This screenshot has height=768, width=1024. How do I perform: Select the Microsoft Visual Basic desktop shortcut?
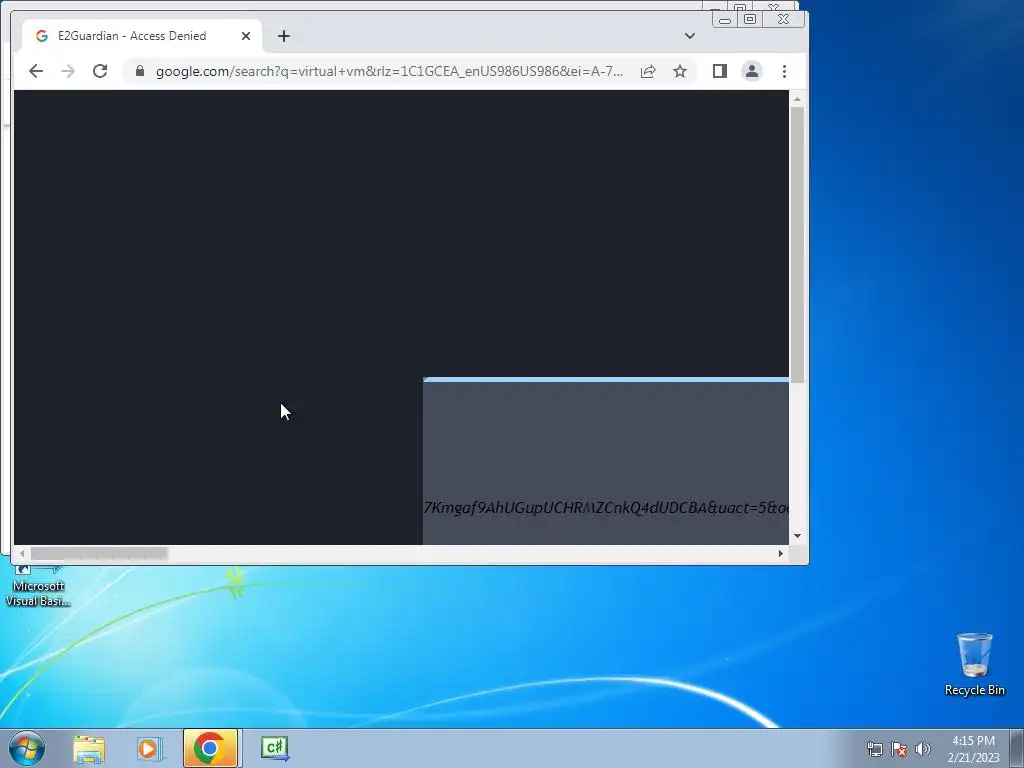click(38, 586)
